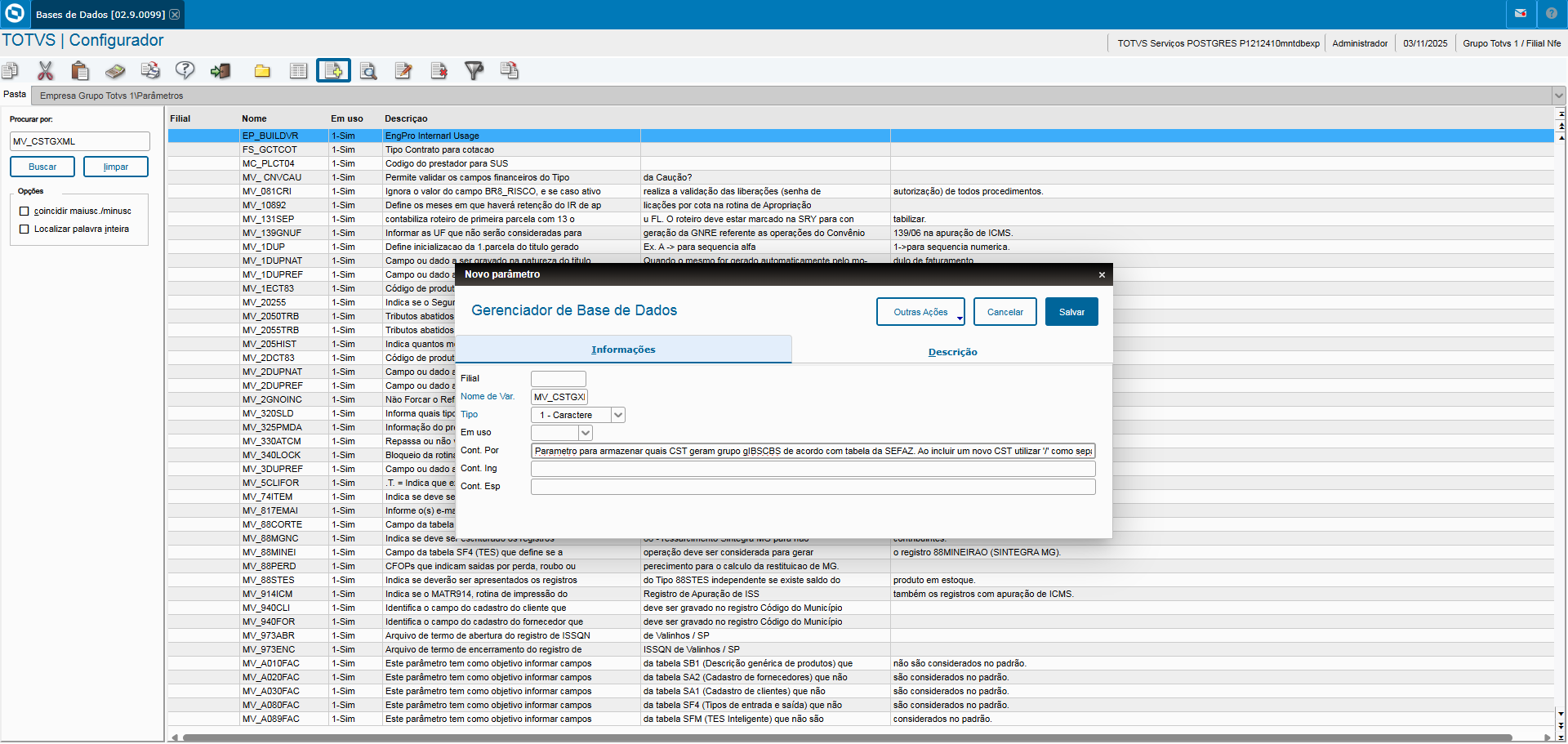The height and width of the screenshot is (744, 1568).
Task: Click the Filial input field
Action: point(559,379)
